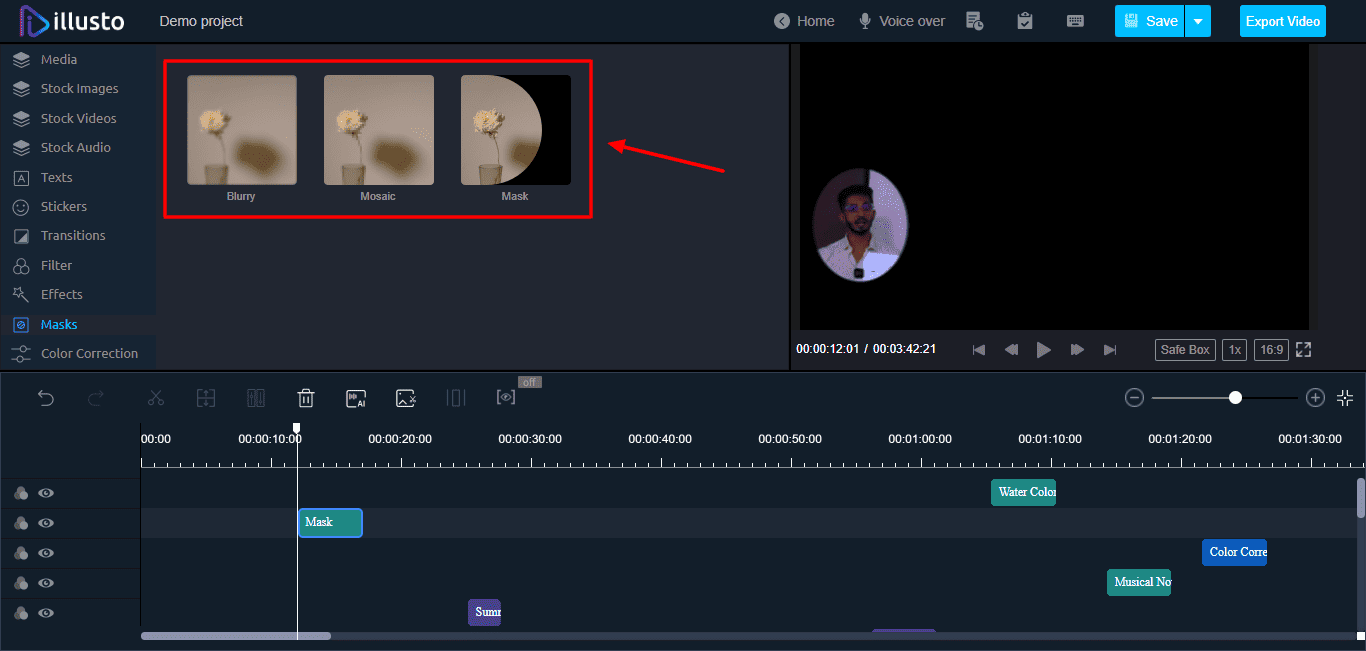Click the Export Video button

(1282, 21)
